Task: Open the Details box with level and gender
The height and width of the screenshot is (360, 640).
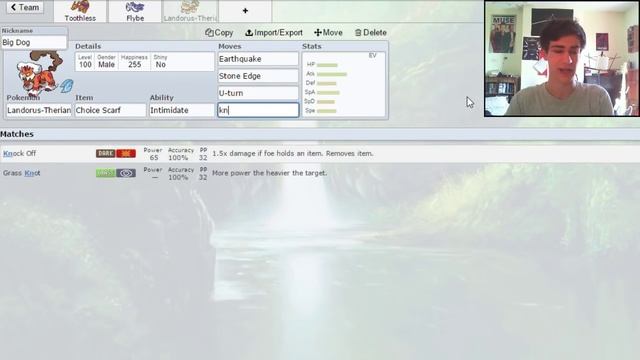Action: tap(144, 62)
